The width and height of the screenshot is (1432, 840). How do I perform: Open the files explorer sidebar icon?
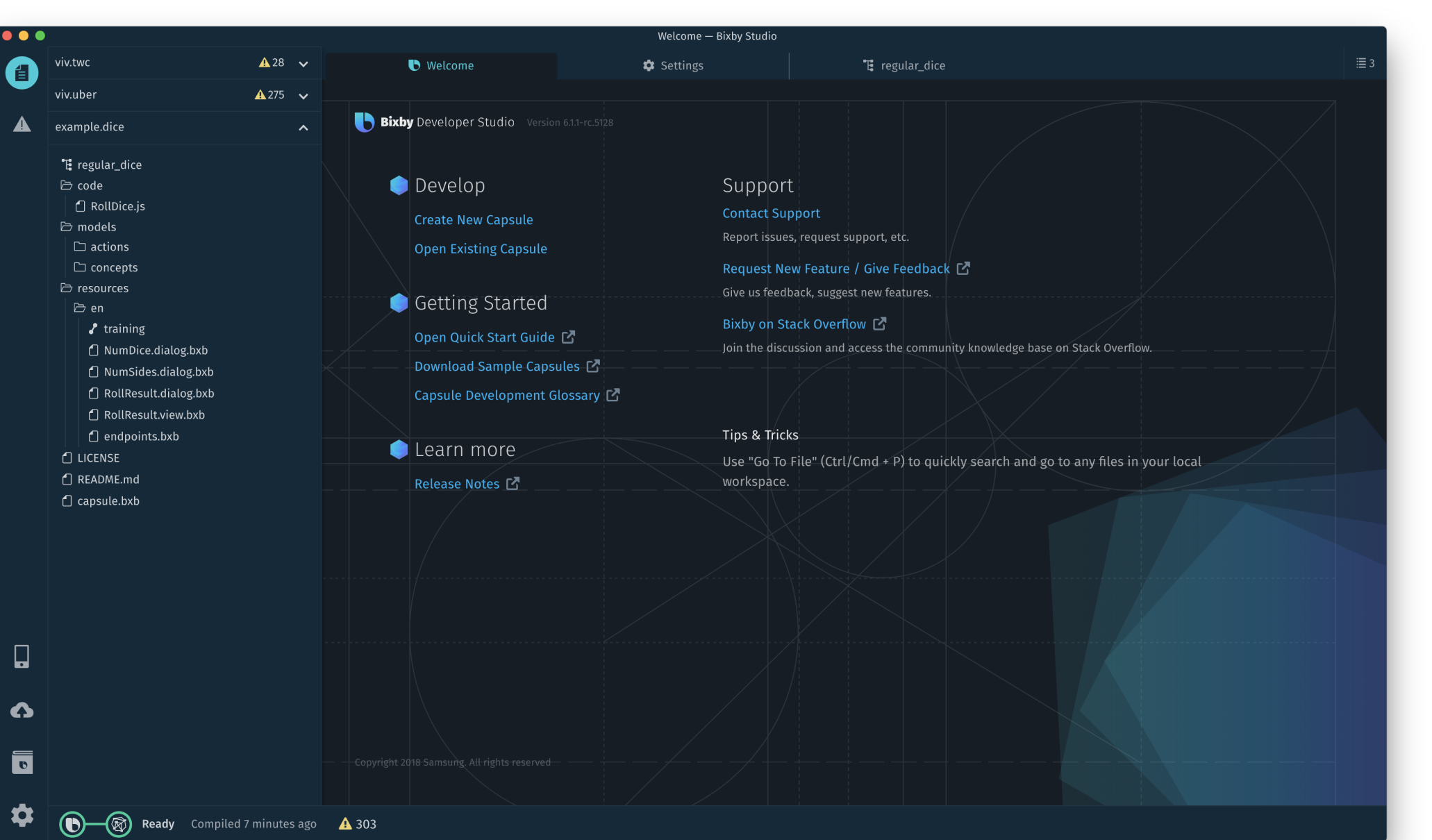22,72
